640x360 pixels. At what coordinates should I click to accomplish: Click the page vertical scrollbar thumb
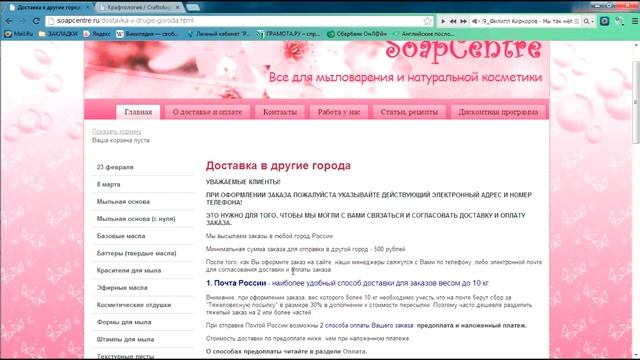click(636, 102)
